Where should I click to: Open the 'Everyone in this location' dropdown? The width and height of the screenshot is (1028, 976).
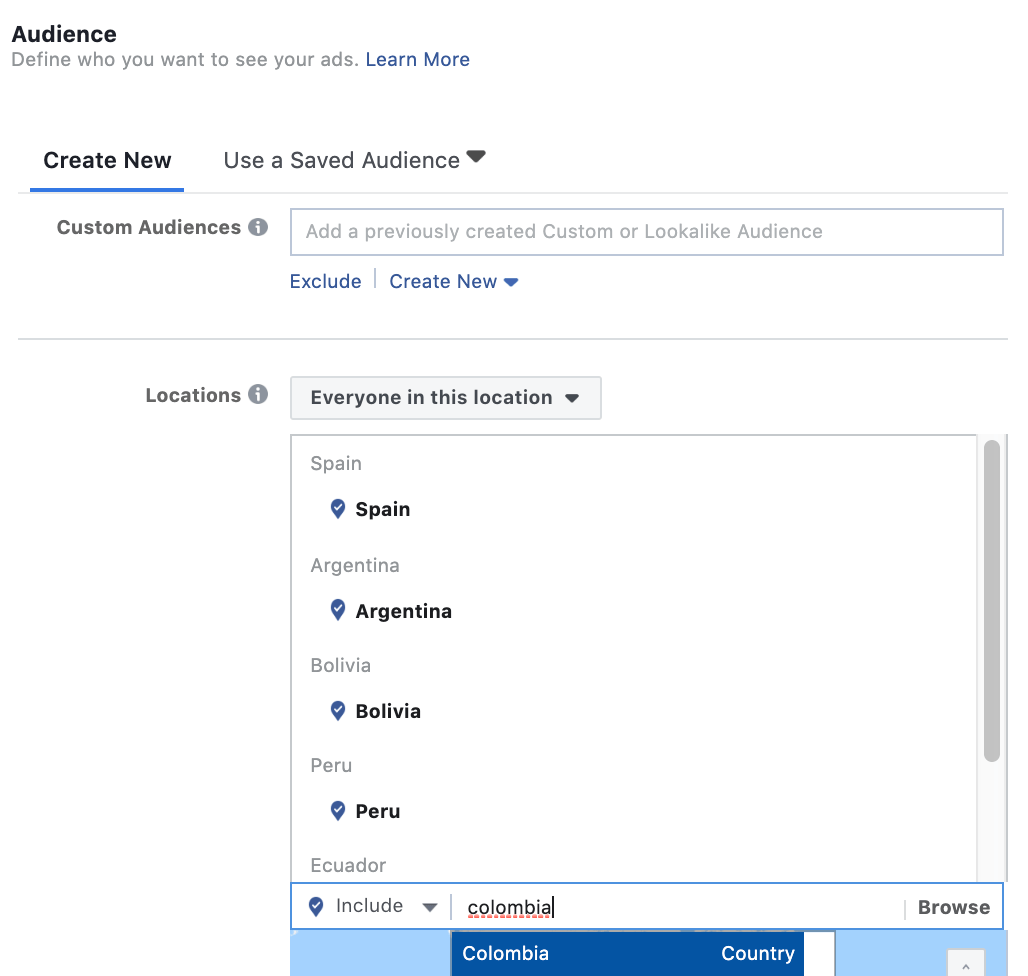point(445,397)
